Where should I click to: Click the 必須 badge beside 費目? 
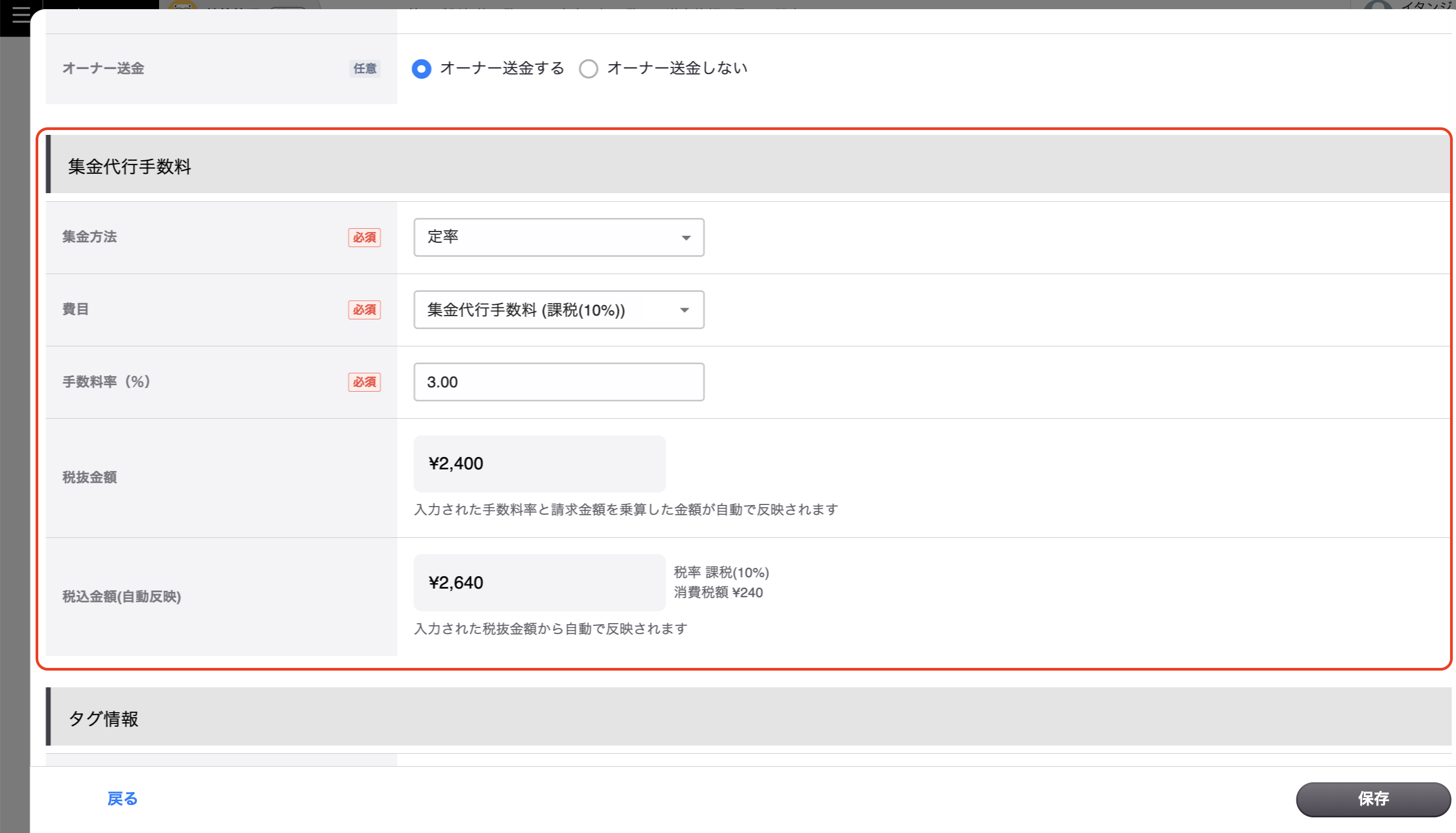tap(365, 310)
